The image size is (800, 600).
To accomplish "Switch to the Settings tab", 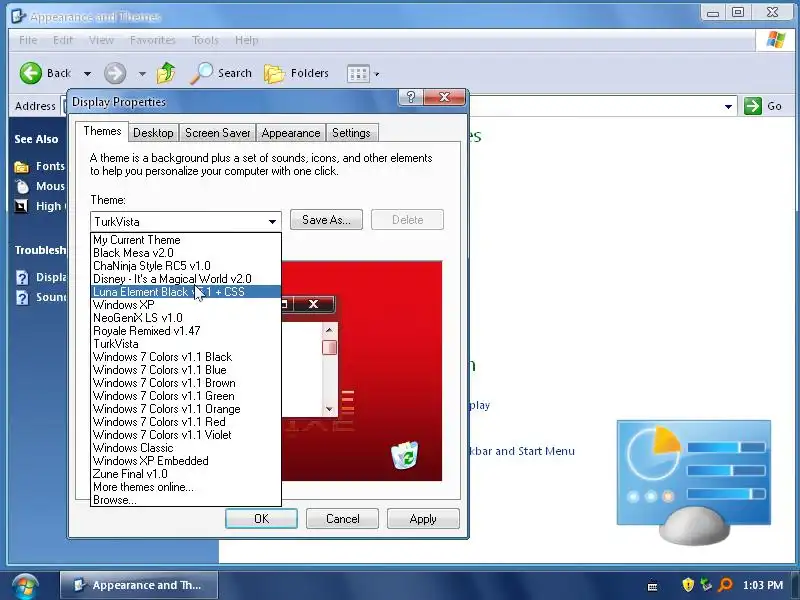I will pyautogui.click(x=351, y=133).
